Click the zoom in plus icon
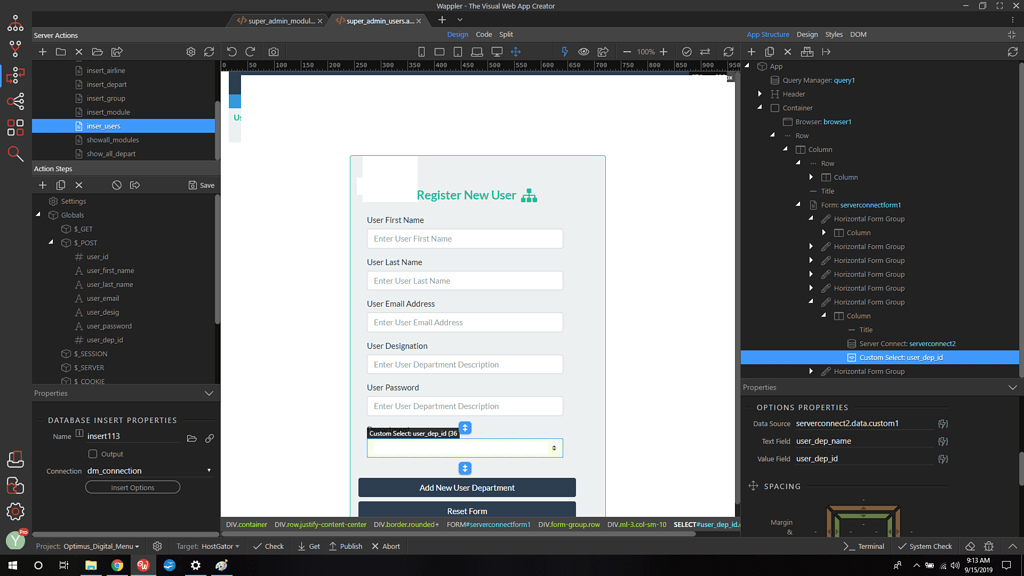The width and height of the screenshot is (1024, 576). pos(664,52)
